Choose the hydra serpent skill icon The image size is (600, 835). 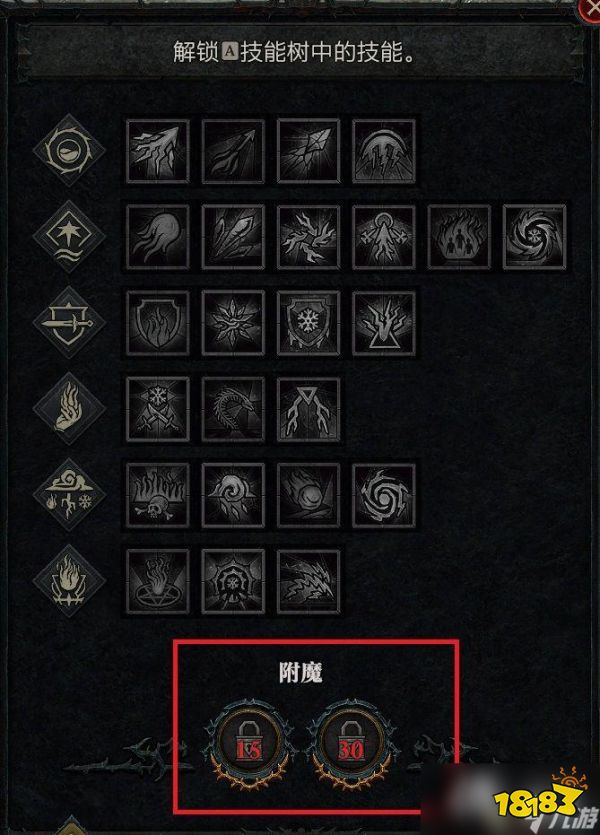pos(233,410)
